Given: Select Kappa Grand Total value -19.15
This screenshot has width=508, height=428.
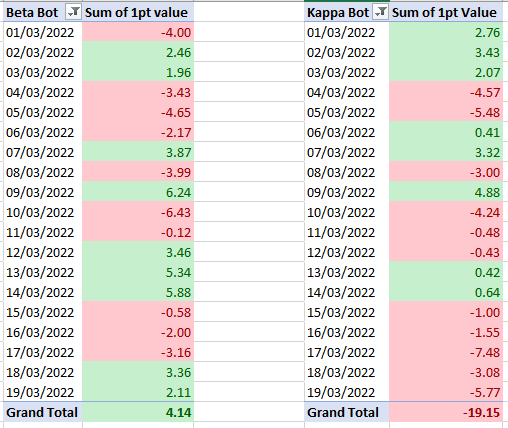Looking at the screenshot, I should [x=446, y=412].
